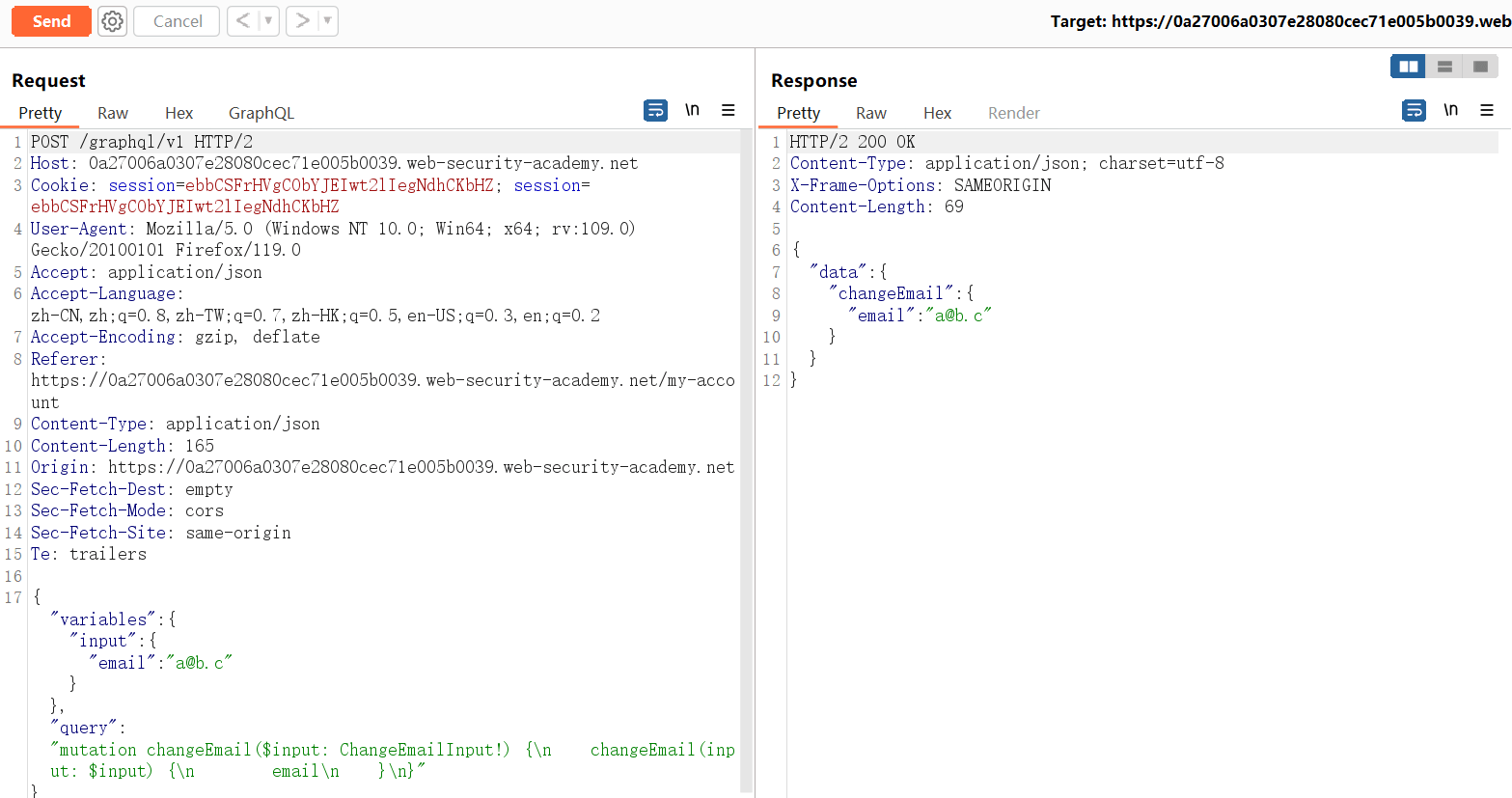This screenshot has height=798, width=1512.
Task: Open Request panel hamburger options menu
Action: click(729, 111)
